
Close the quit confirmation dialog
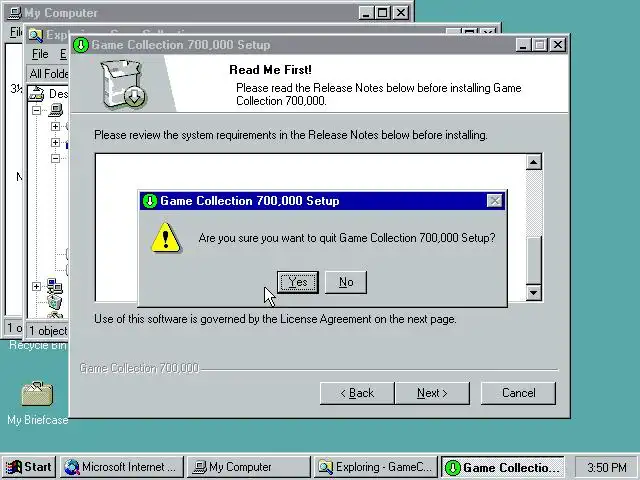click(x=494, y=201)
